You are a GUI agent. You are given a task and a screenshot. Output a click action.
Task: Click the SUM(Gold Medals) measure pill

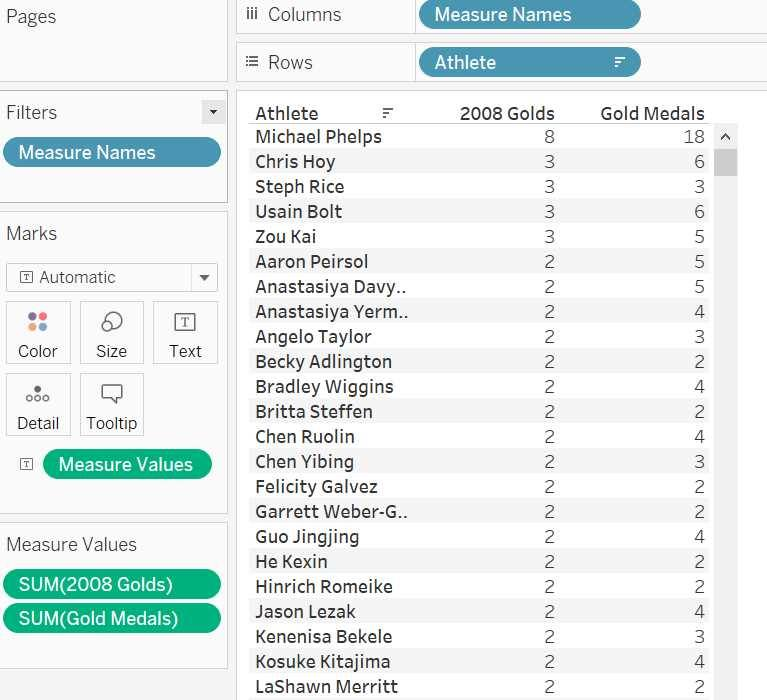tap(110, 618)
